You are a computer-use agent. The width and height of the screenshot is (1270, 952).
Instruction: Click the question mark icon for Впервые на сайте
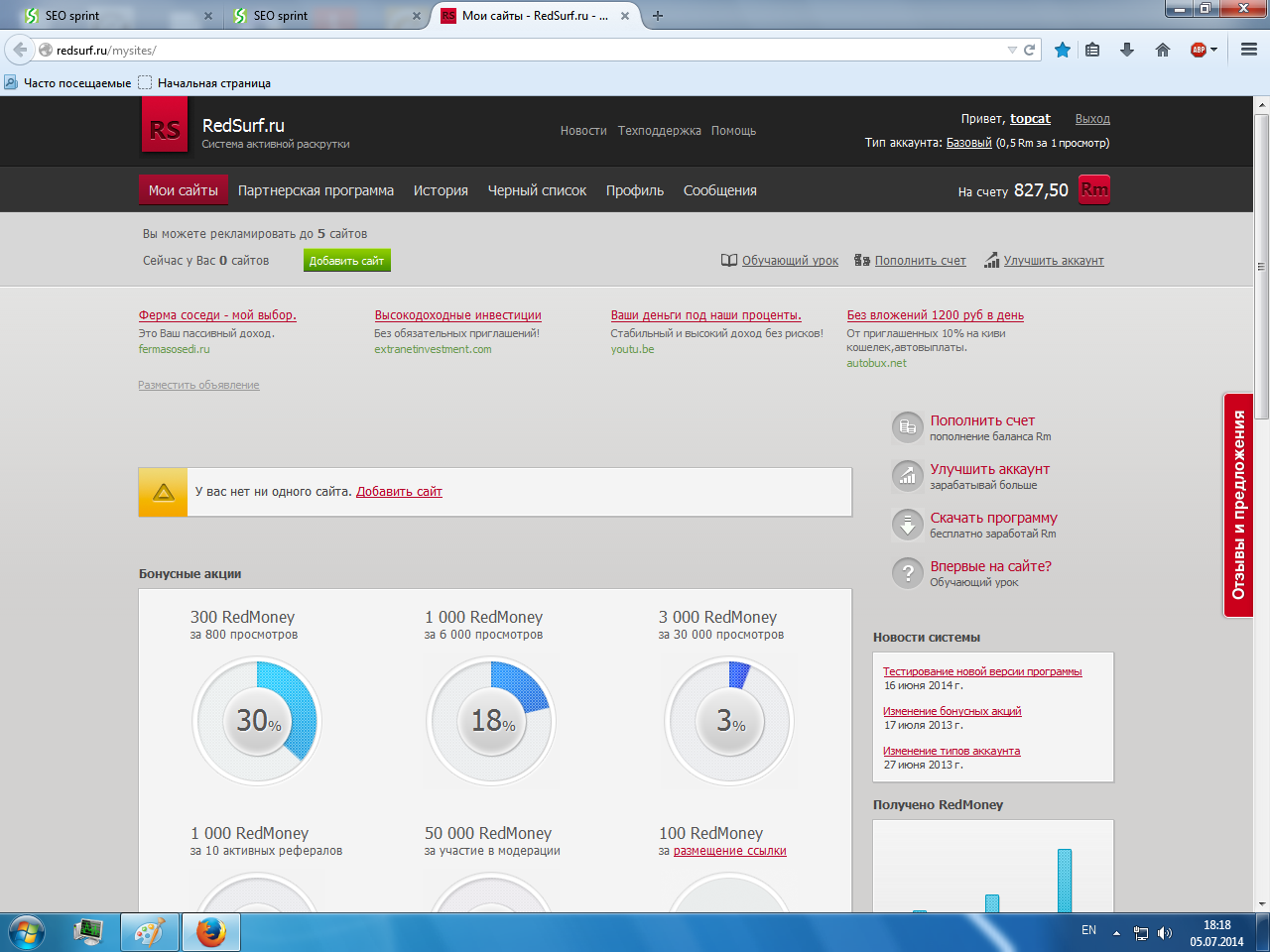[x=907, y=573]
